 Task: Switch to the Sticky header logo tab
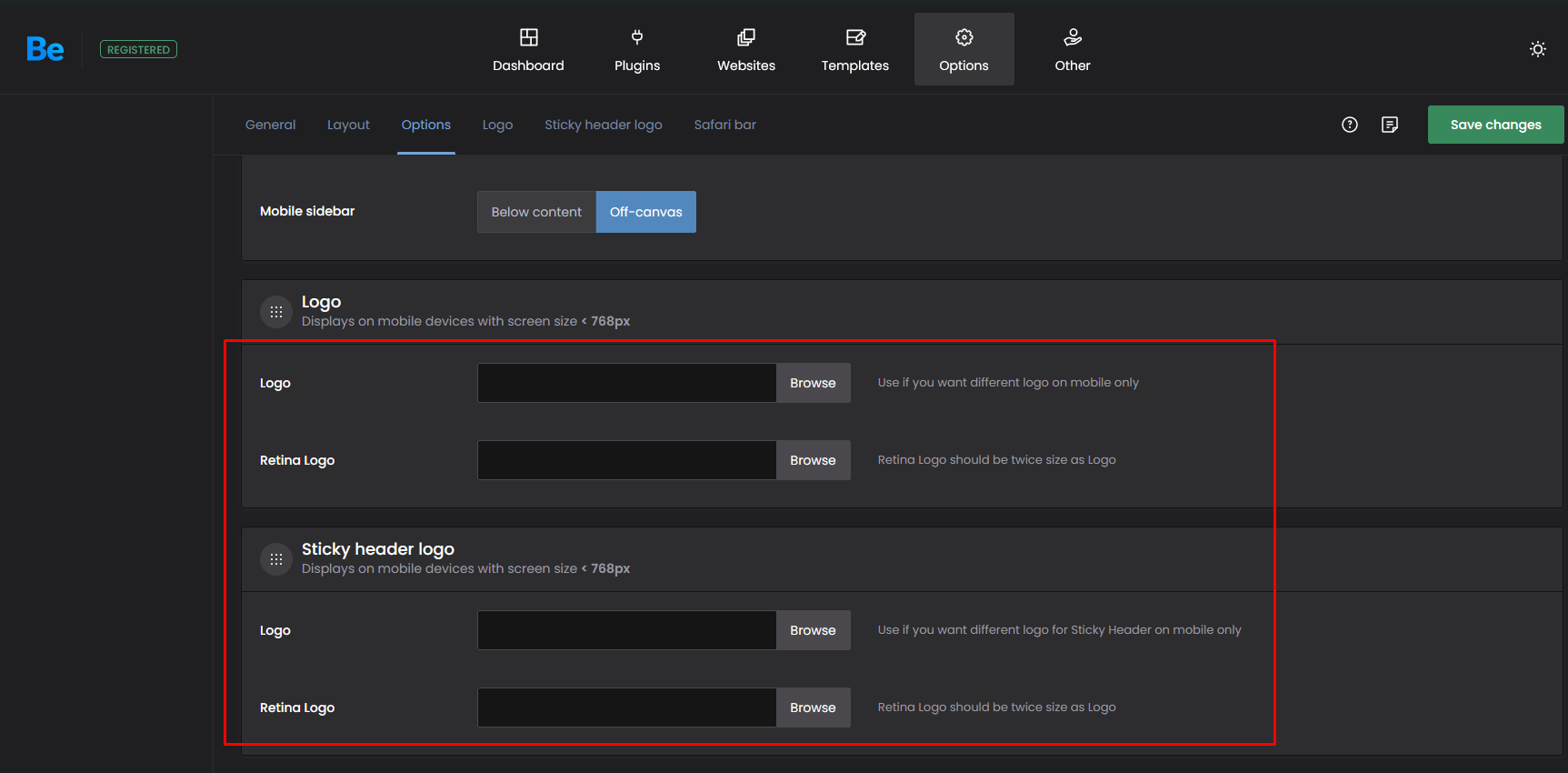pos(604,125)
